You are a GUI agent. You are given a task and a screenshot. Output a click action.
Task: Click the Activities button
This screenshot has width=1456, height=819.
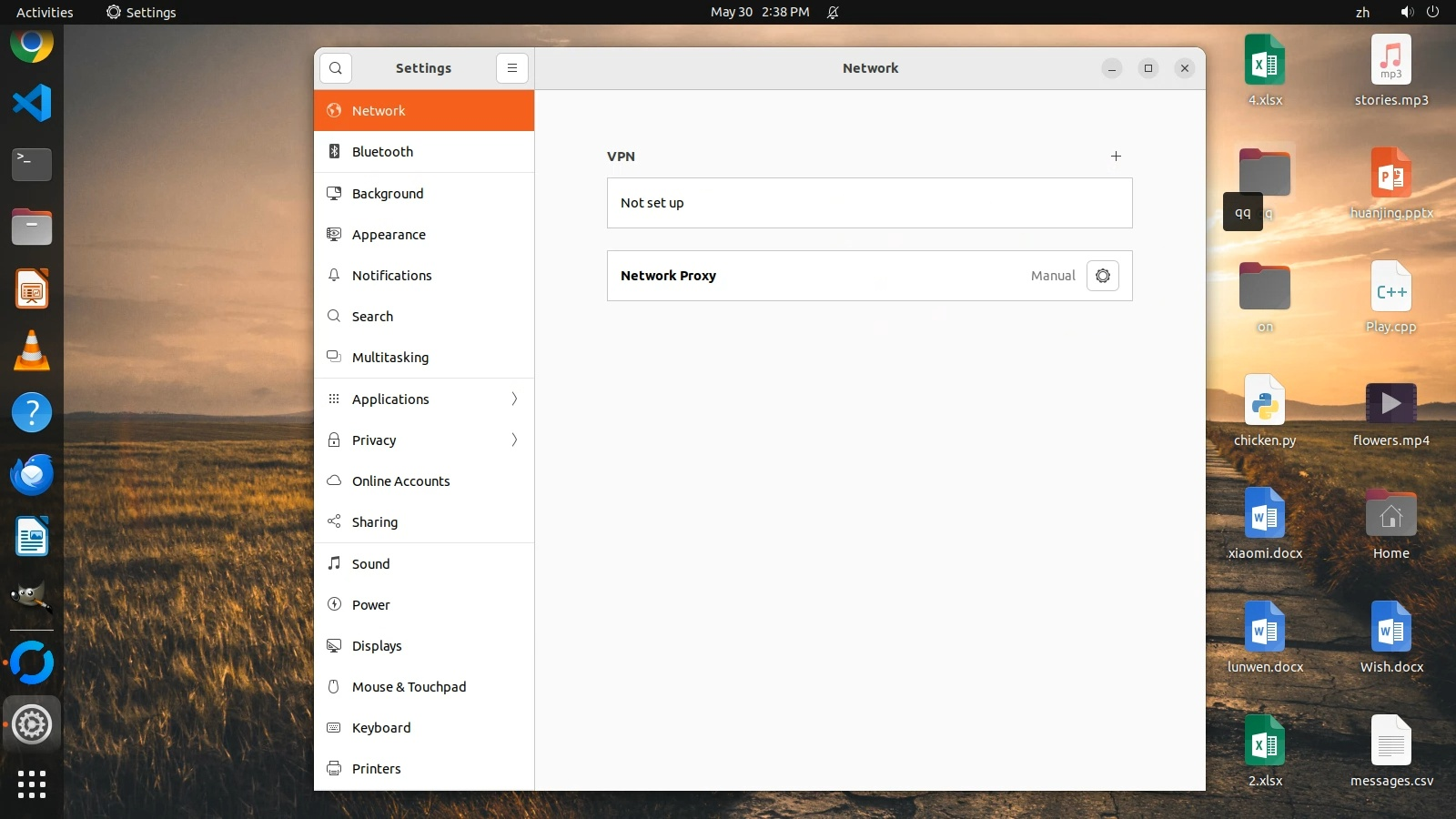45,12
